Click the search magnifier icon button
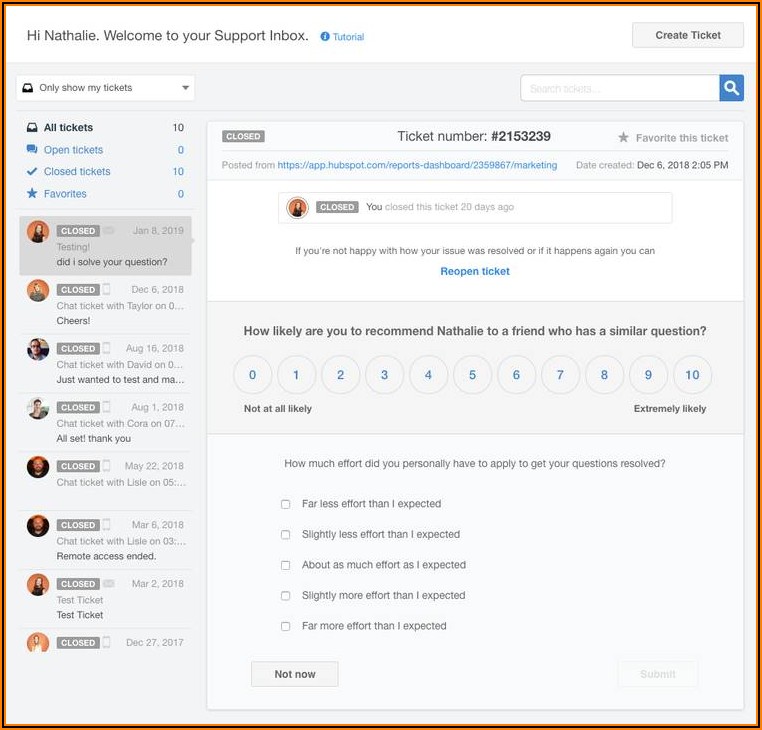 (x=732, y=88)
